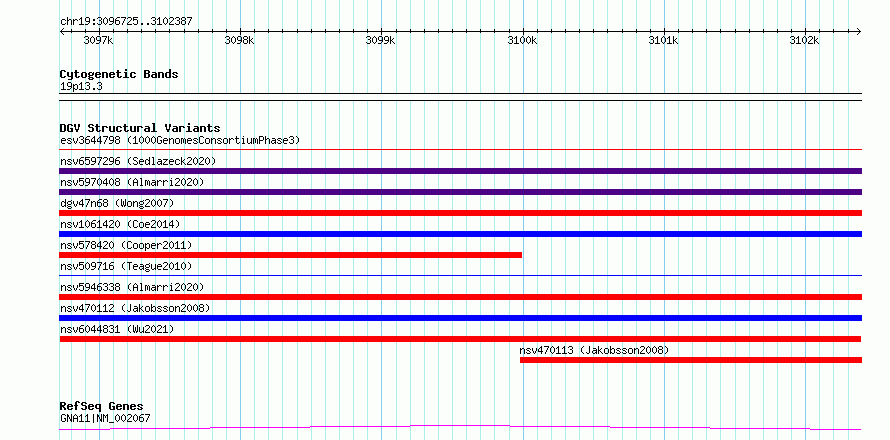Select the magenta GNA11 gene line

(x=460, y=428)
